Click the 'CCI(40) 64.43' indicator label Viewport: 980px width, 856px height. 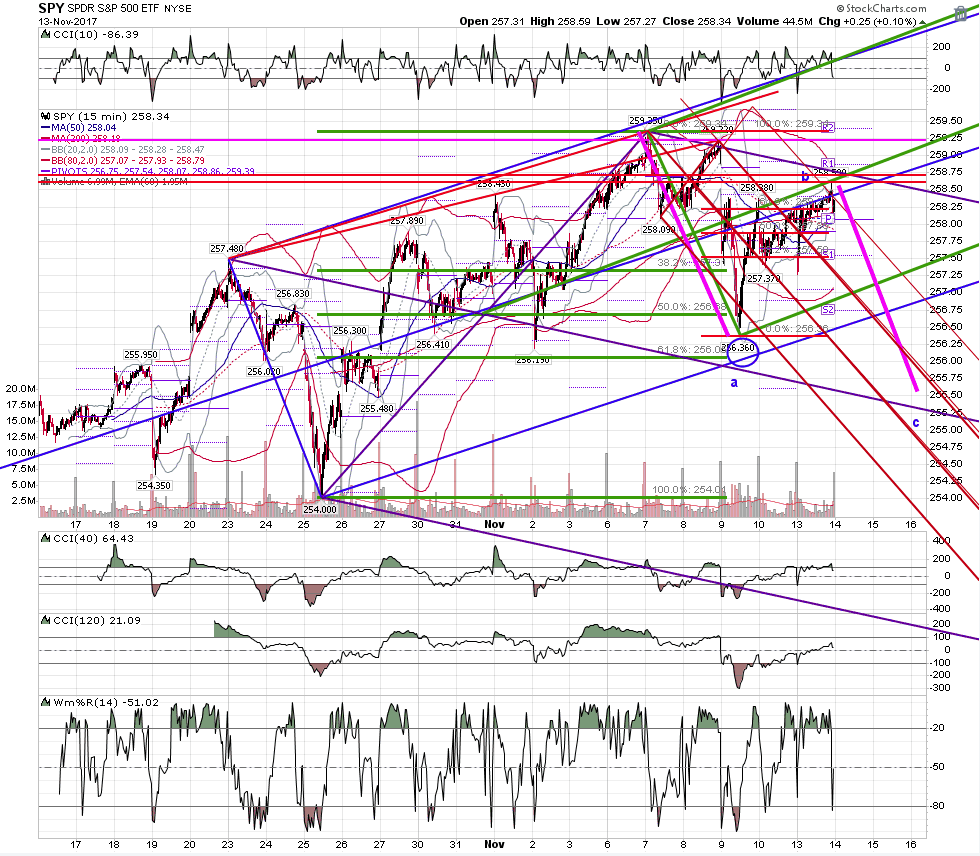pos(94,539)
